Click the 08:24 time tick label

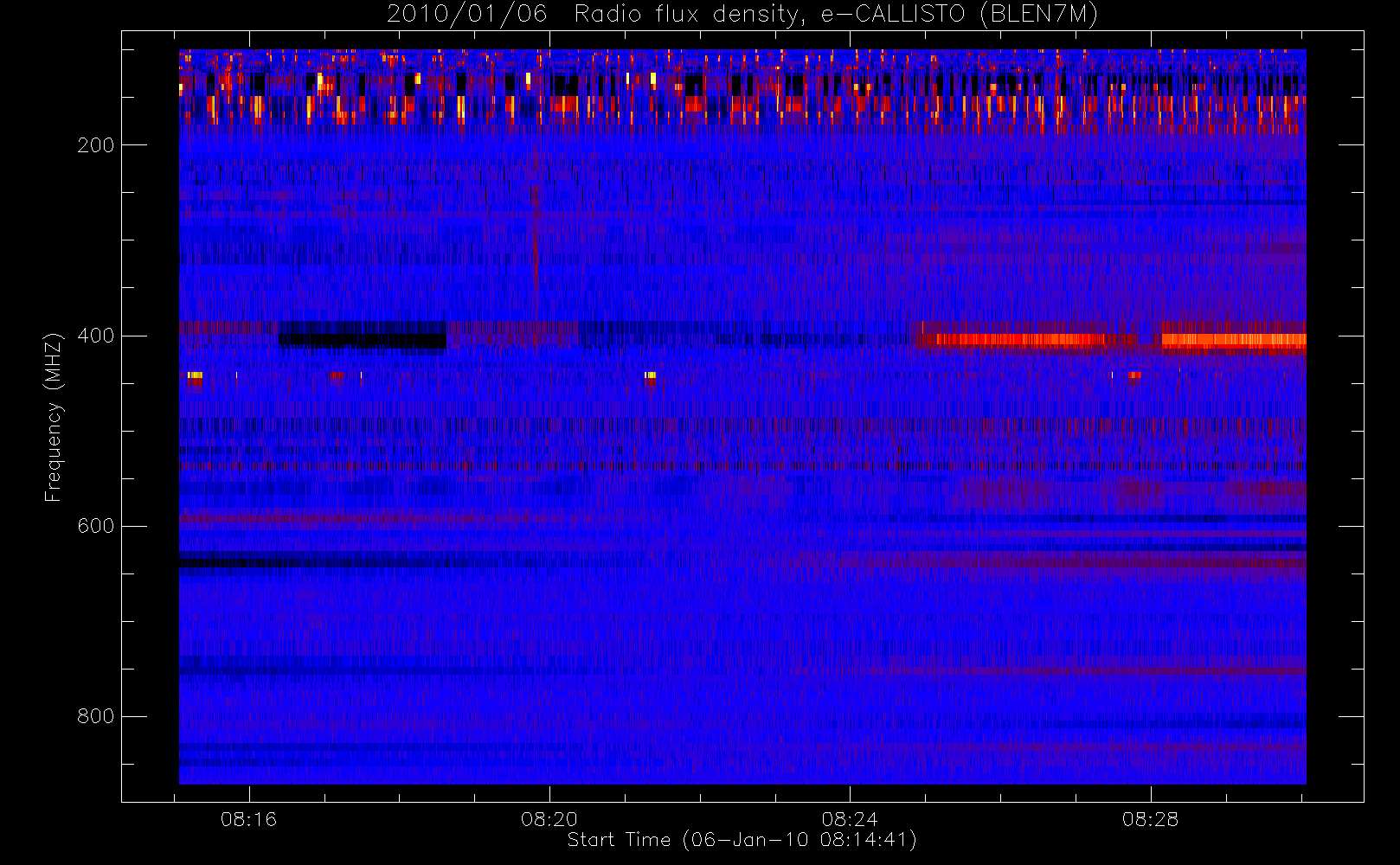[x=850, y=819]
